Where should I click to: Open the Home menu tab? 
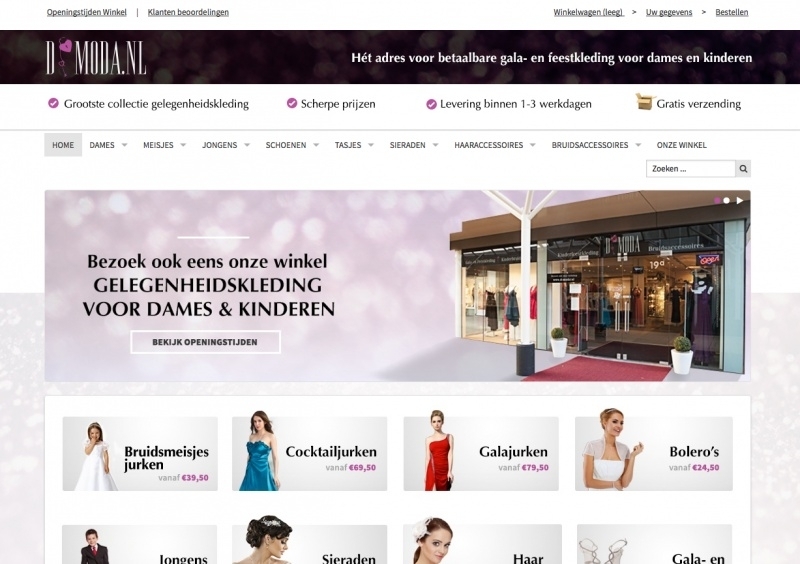click(x=63, y=145)
